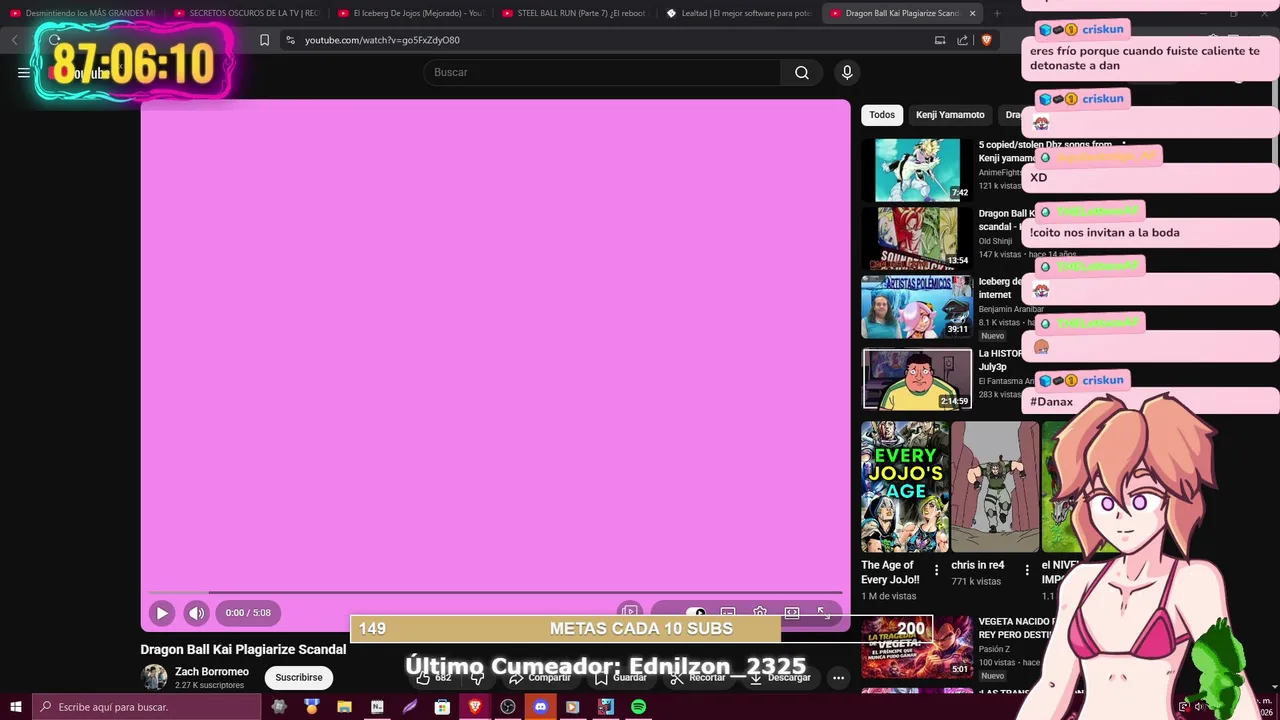
Task: Seek along the video progress bar
Action: pos(496,593)
